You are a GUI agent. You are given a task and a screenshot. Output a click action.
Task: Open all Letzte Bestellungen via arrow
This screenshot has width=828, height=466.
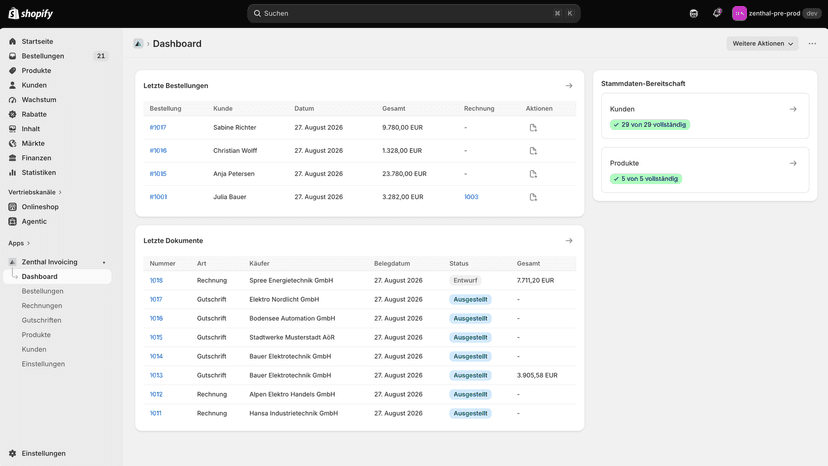pyautogui.click(x=569, y=86)
